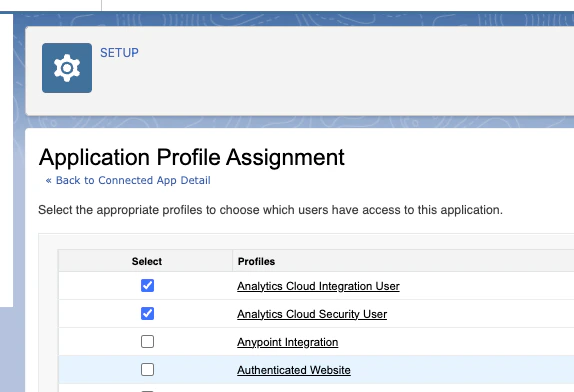
Task: Open the Anypoint Integration profile link
Action: [x=287, y=342]
